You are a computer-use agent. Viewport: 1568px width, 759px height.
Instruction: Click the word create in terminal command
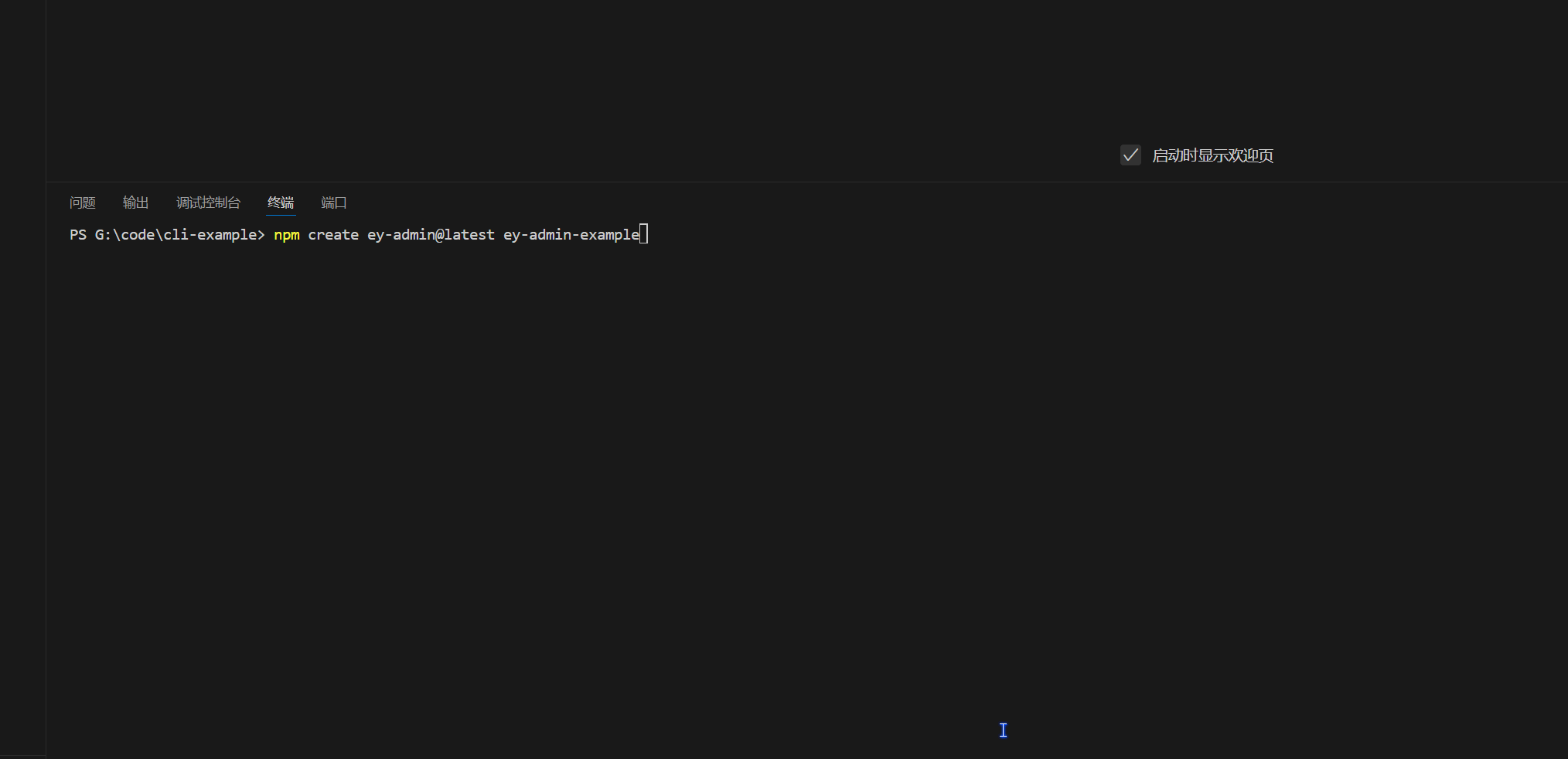(x=333, y=235)
